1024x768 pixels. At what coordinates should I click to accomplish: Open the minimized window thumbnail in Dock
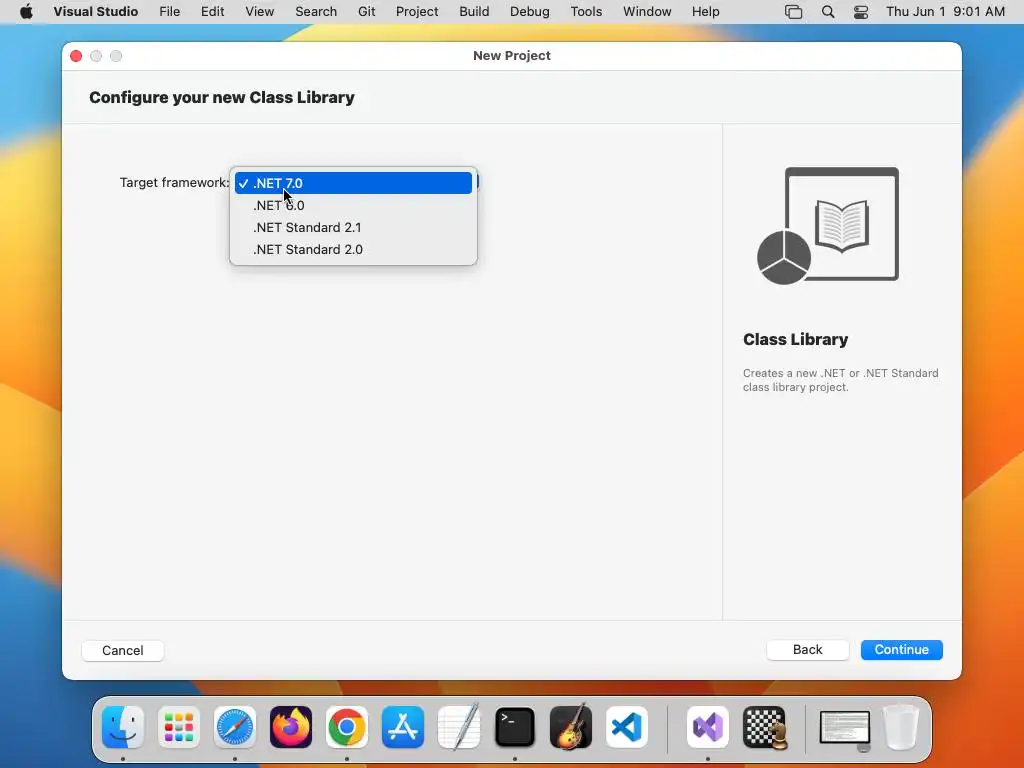coord(845,728)
